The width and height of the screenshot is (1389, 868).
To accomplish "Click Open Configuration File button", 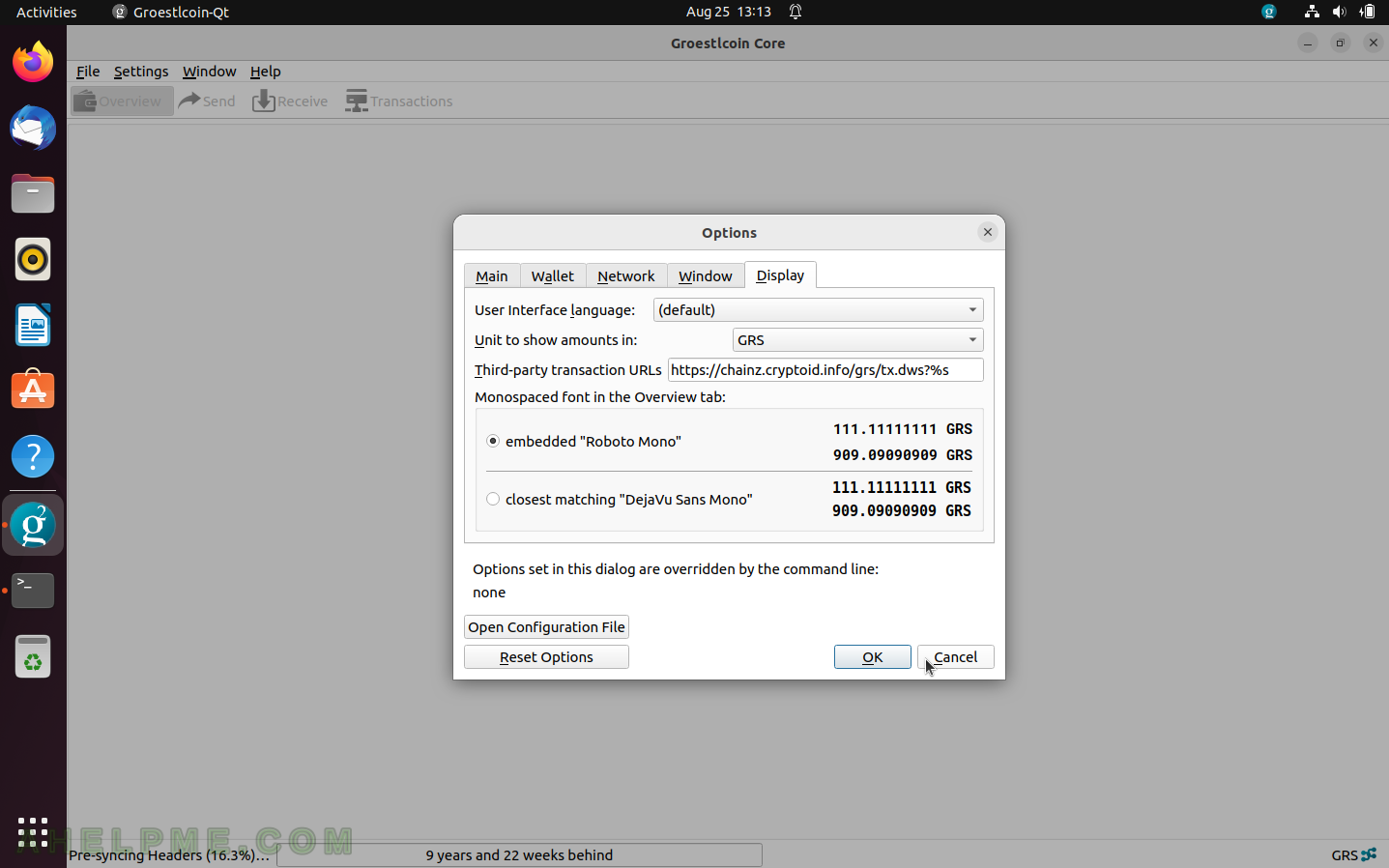I will [546, 626].
